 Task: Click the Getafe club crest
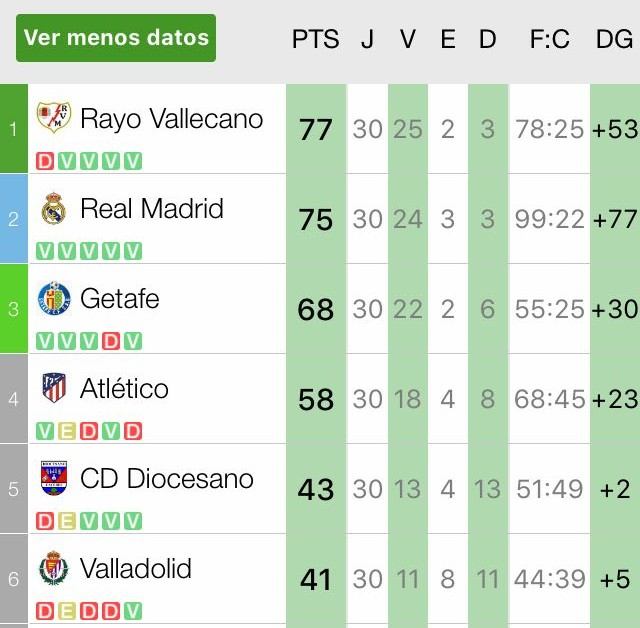53,298
